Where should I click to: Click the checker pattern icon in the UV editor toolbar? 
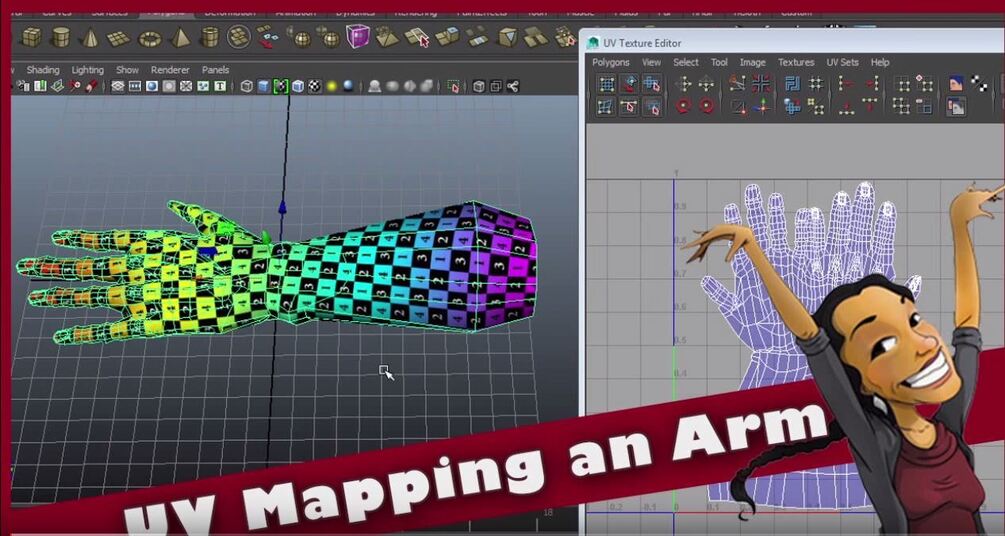(x=979, y=83)
